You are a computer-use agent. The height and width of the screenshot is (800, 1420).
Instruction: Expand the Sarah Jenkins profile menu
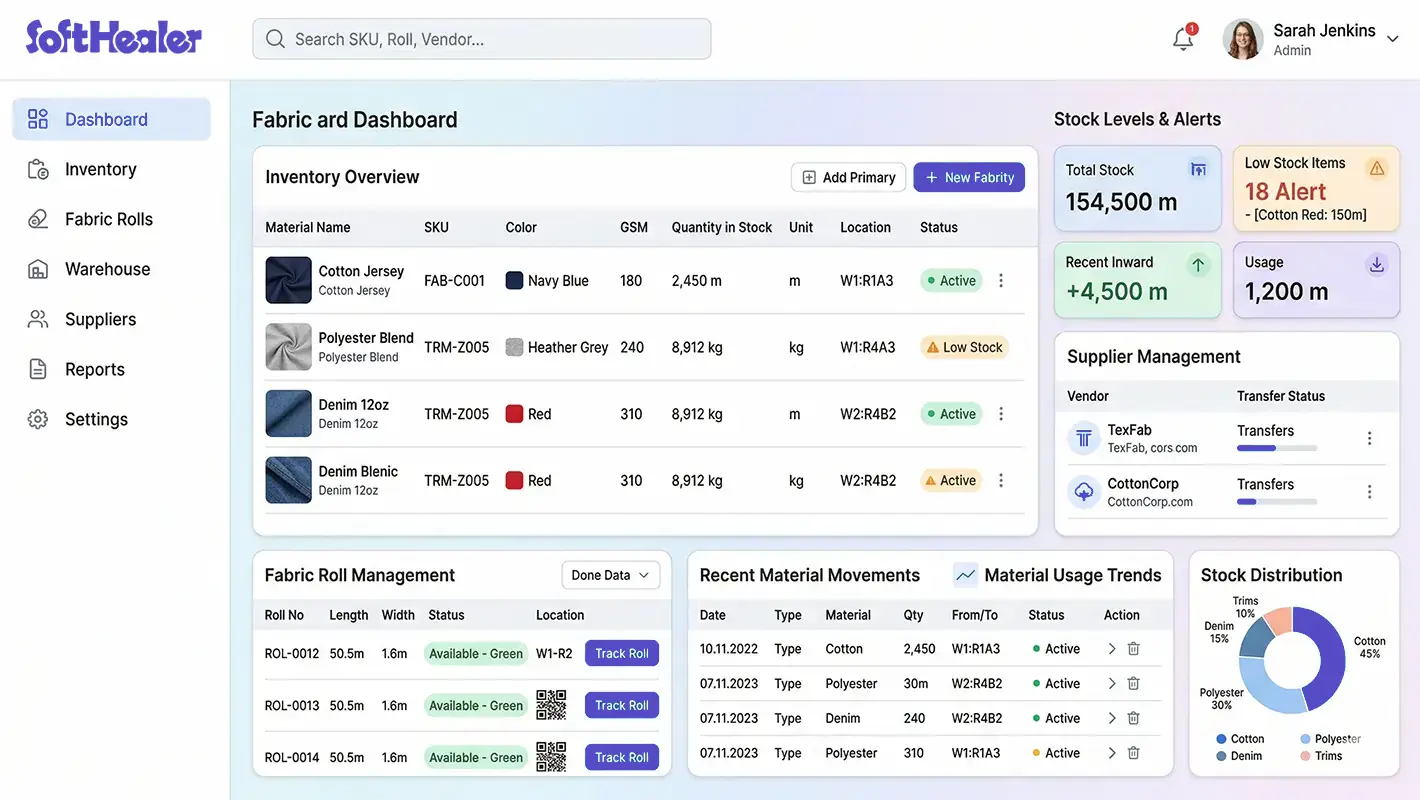click(x=1392, y=38)
